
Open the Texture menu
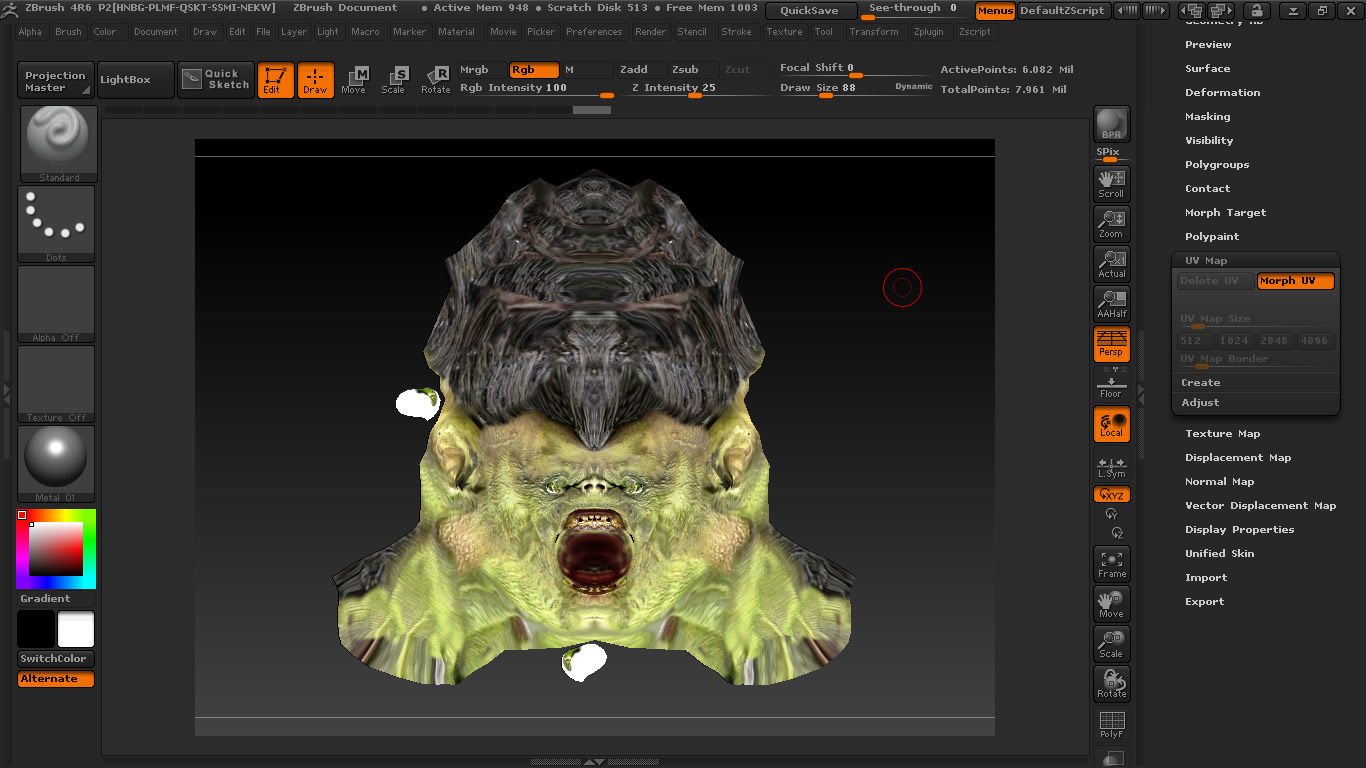click(x=784, y=32)
